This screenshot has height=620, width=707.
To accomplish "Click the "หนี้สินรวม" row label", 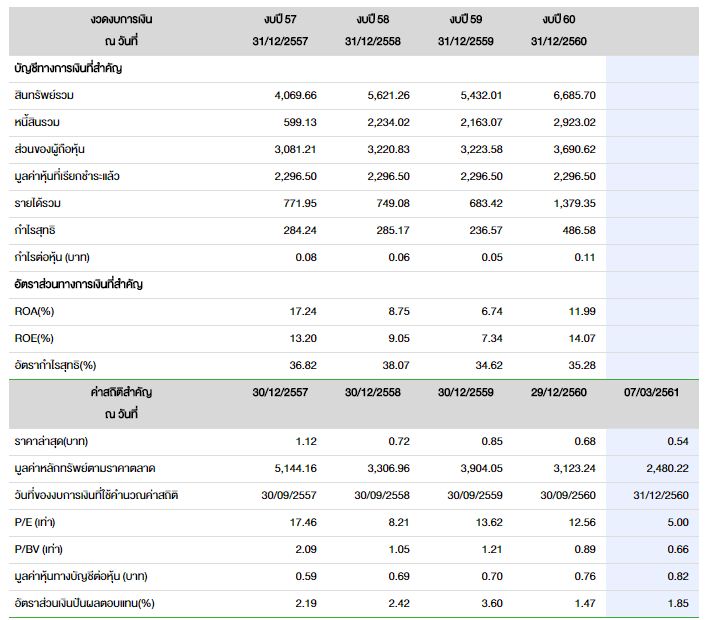I will point(39,122).
